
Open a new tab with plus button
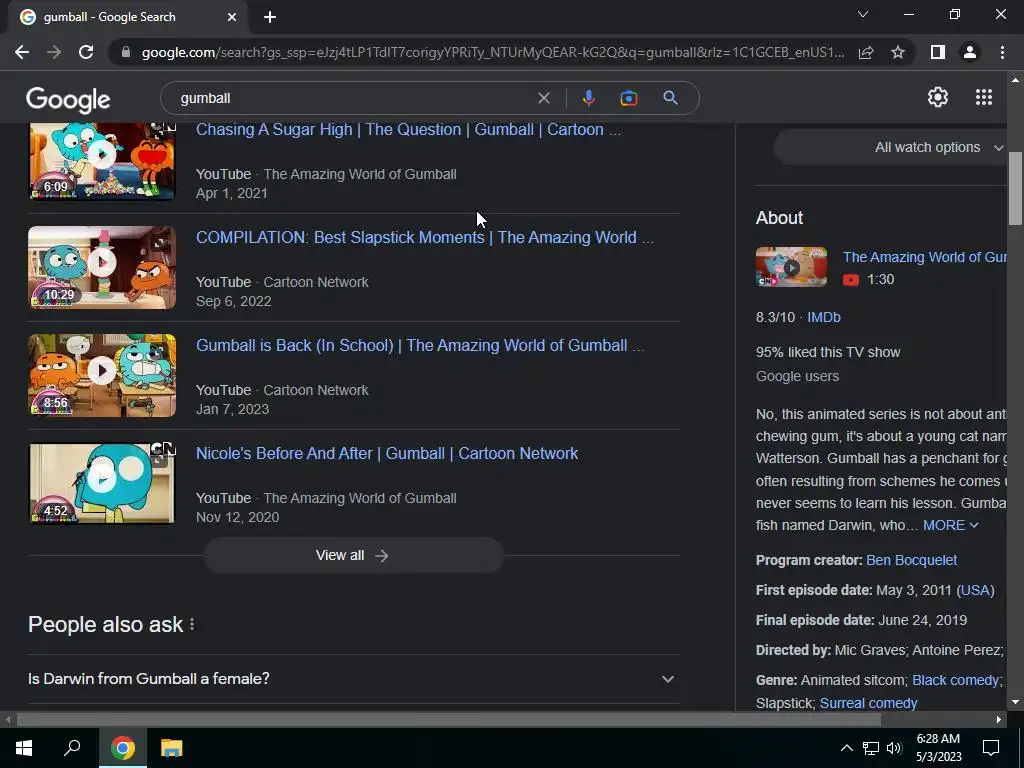coord(270,17)
